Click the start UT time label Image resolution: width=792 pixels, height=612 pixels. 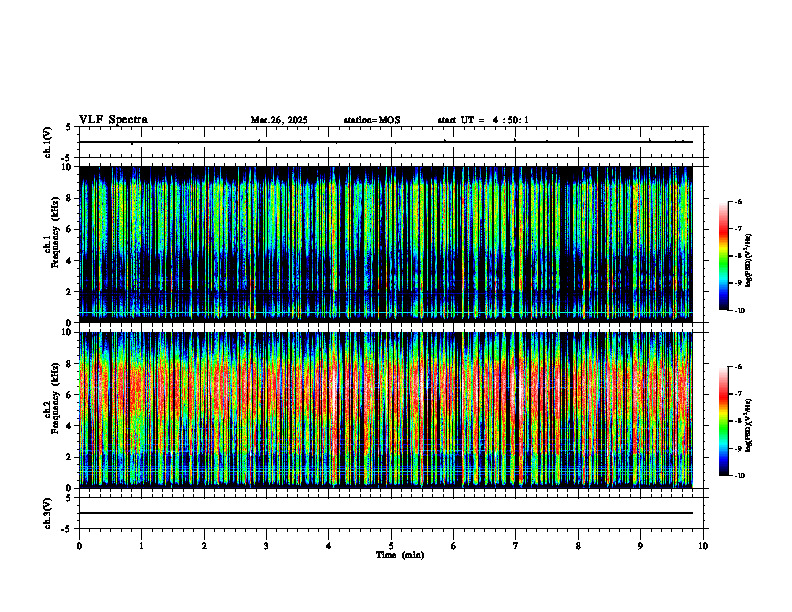(x=483, y=120)
